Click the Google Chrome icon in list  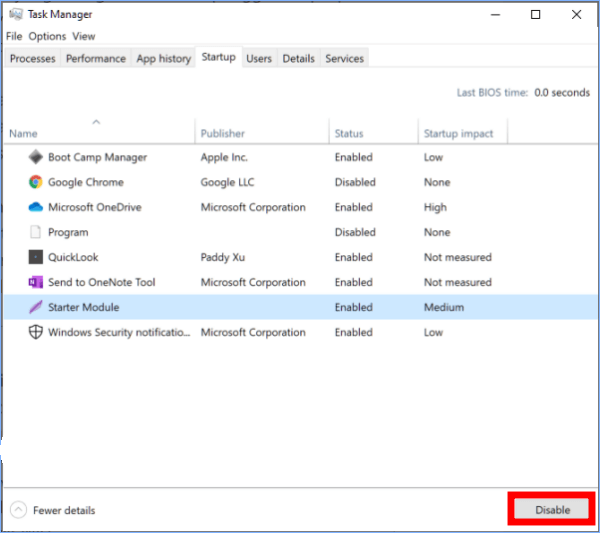pos(36,182)
